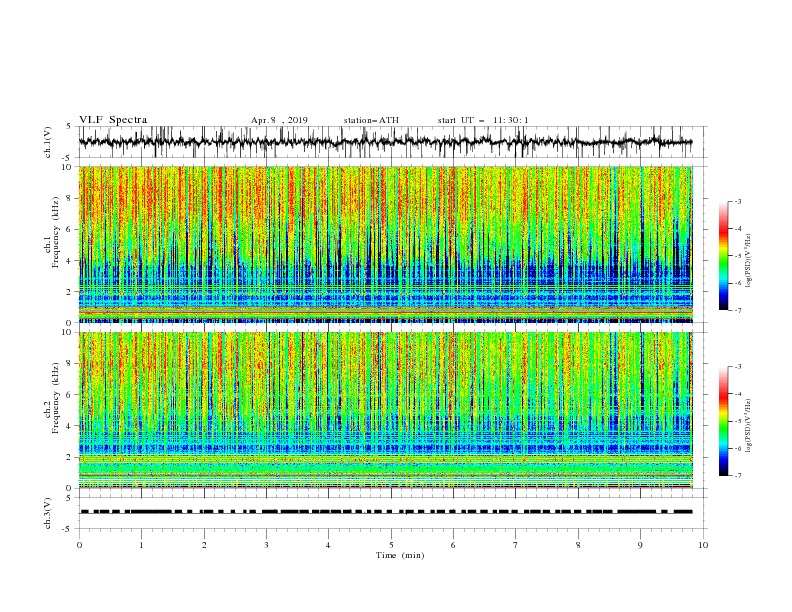
Task: Click the ch.2 color bar log(PSD) label
Action: (750, 426)
